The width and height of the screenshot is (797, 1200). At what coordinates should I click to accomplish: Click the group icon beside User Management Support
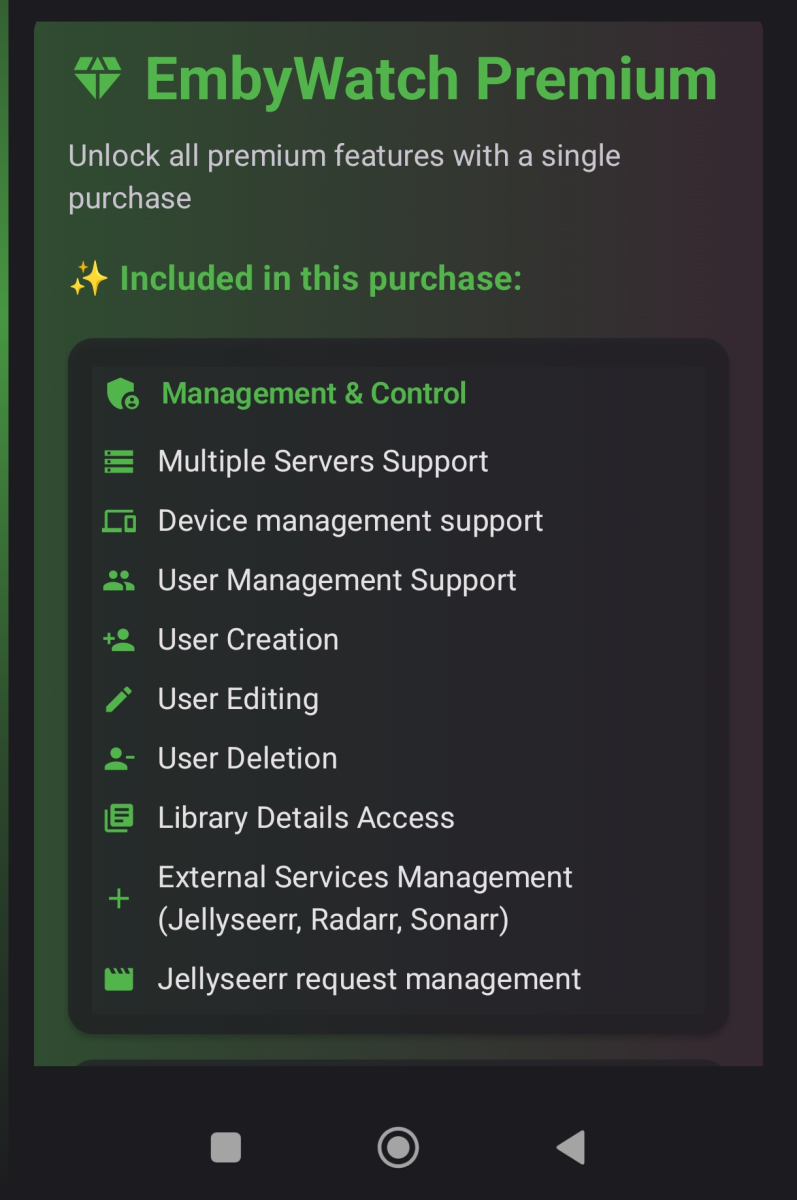pyautogui.click(x=119, y=580)
